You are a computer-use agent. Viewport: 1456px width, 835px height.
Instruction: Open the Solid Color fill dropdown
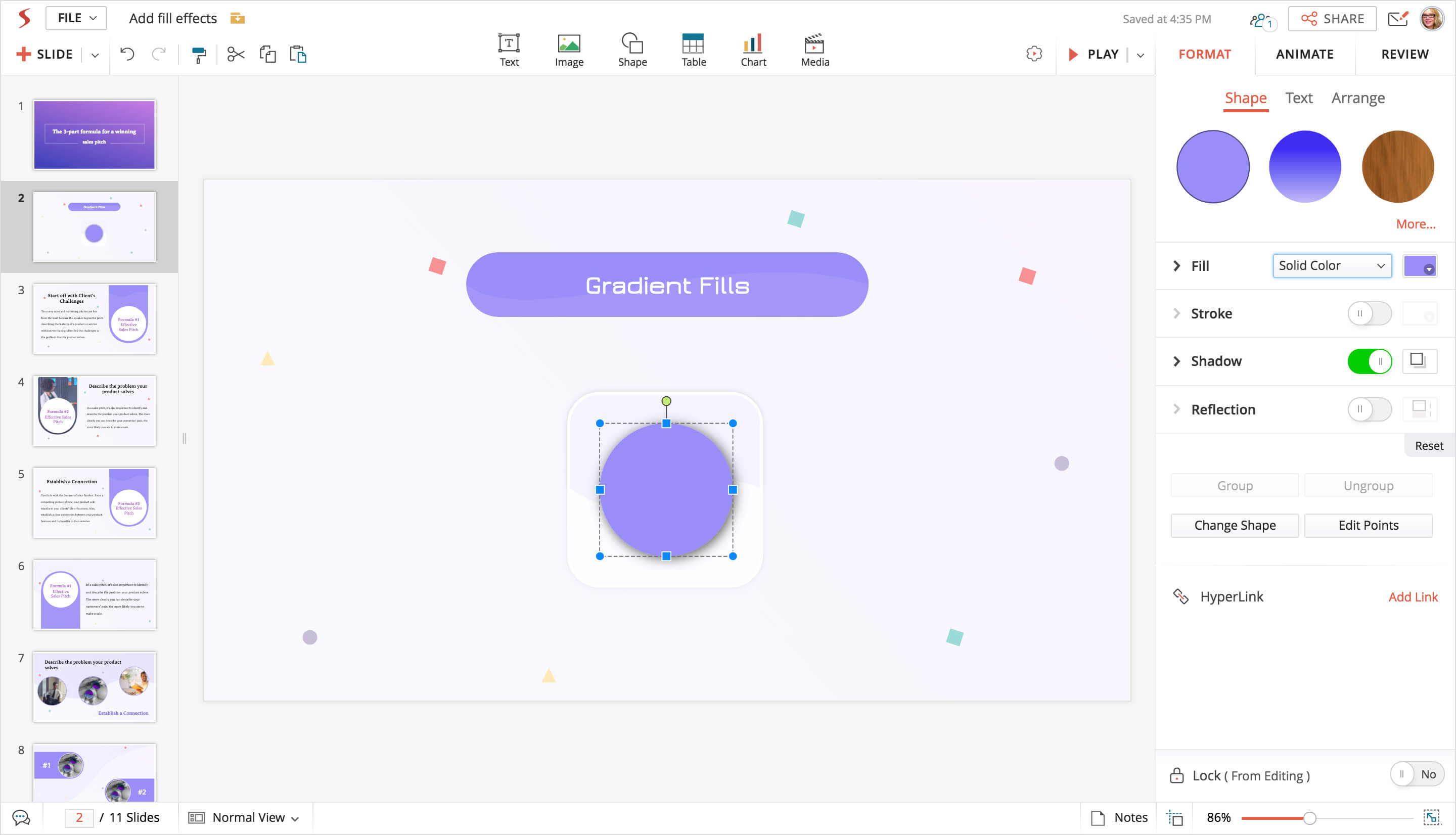1332,265
